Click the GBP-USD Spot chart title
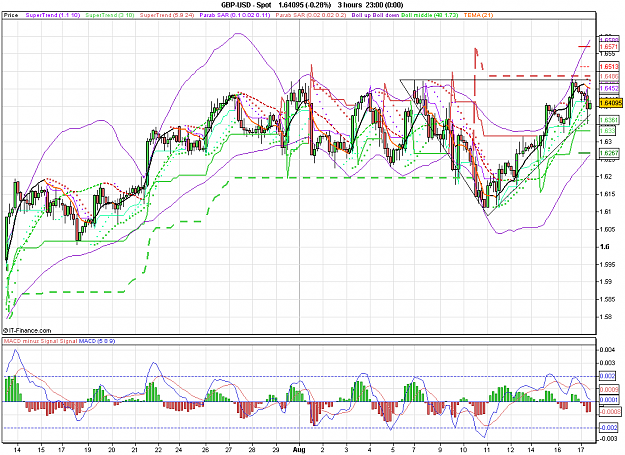The image size is (625, 455). click(x=246, y=5)
